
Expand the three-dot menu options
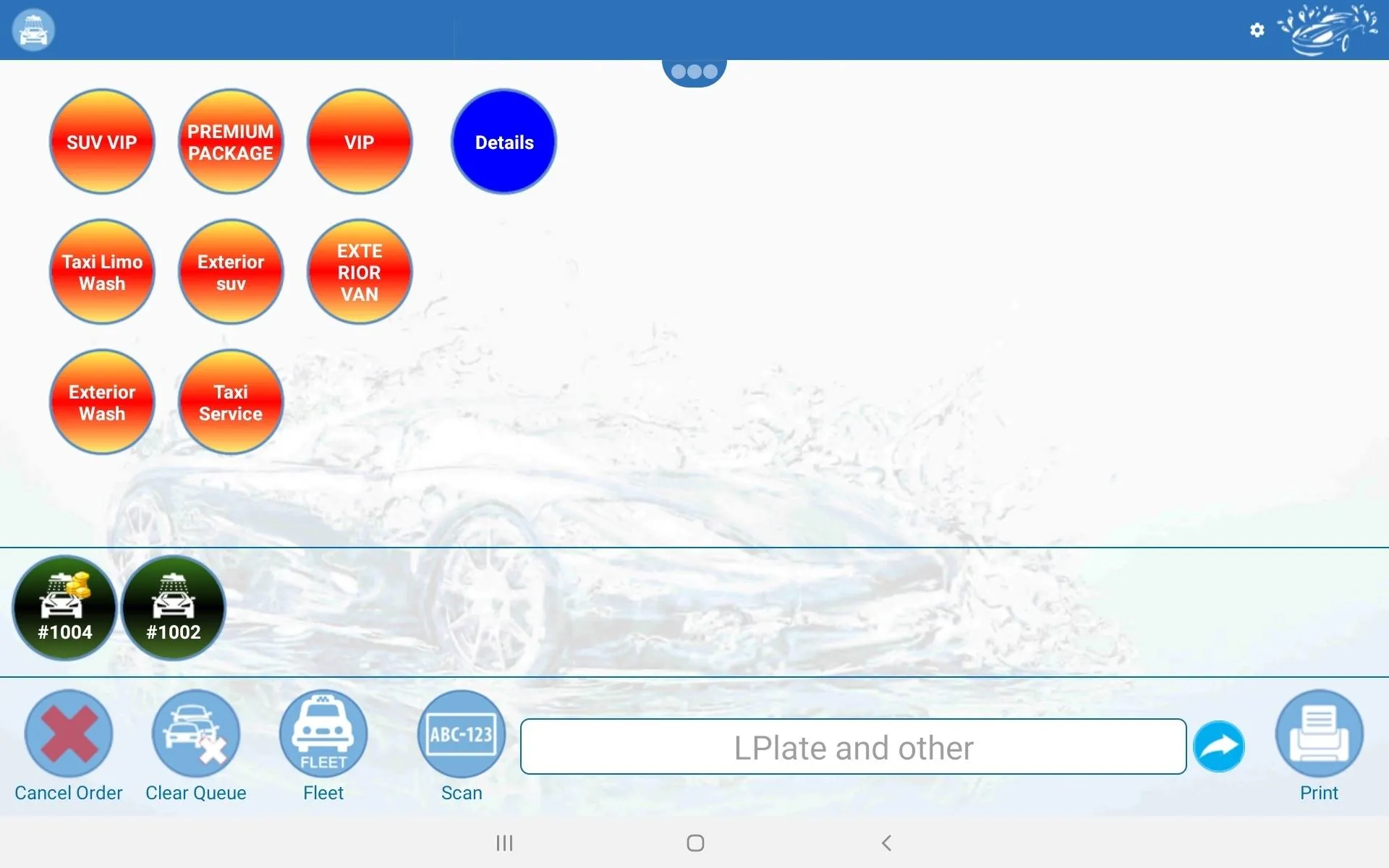(694, 70)
